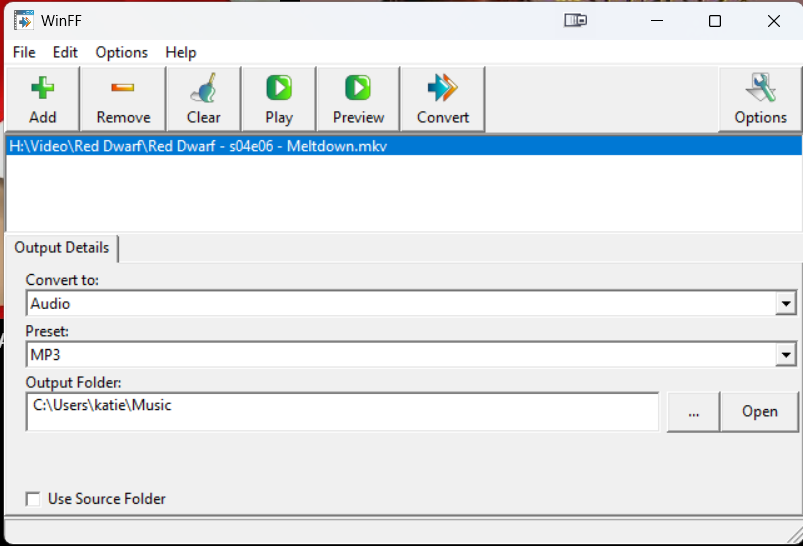Click inside the Output Folder path field
This screenshot has height=546, width=803.
point(340,411)
